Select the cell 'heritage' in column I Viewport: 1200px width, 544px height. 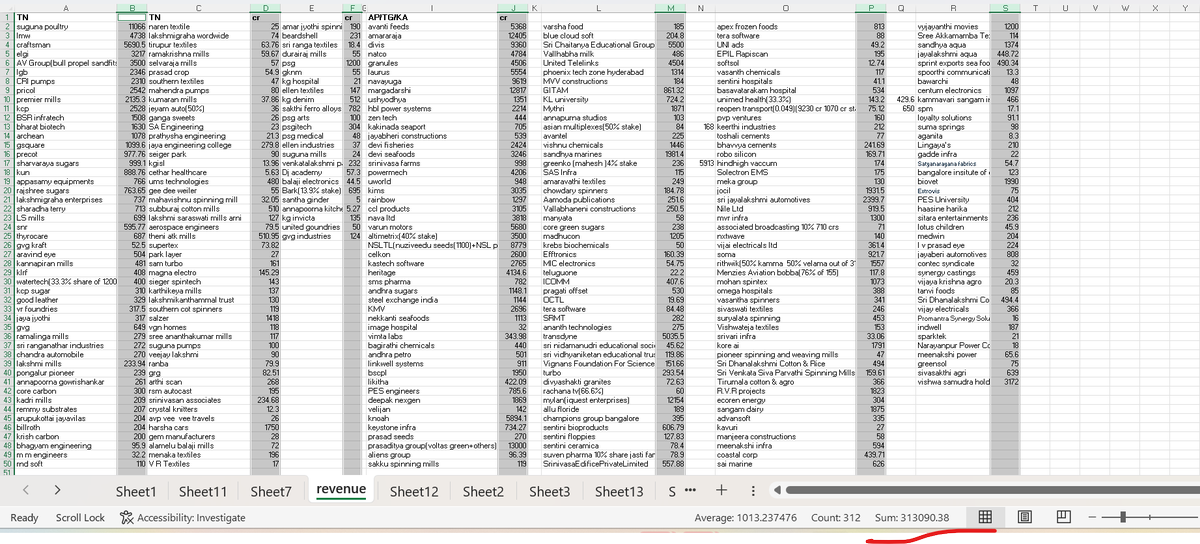point(432,271)
